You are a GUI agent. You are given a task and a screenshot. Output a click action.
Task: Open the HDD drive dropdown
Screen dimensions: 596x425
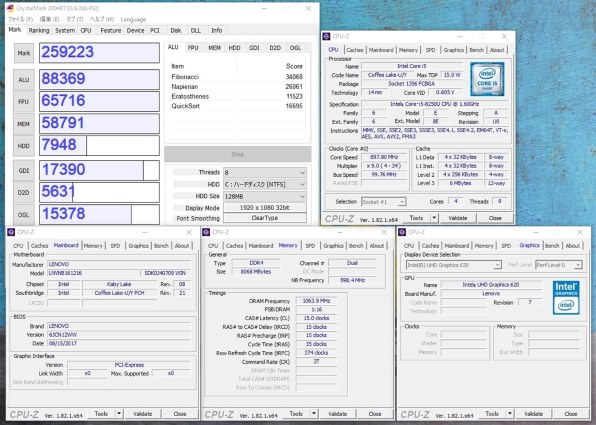click(265, 184)
